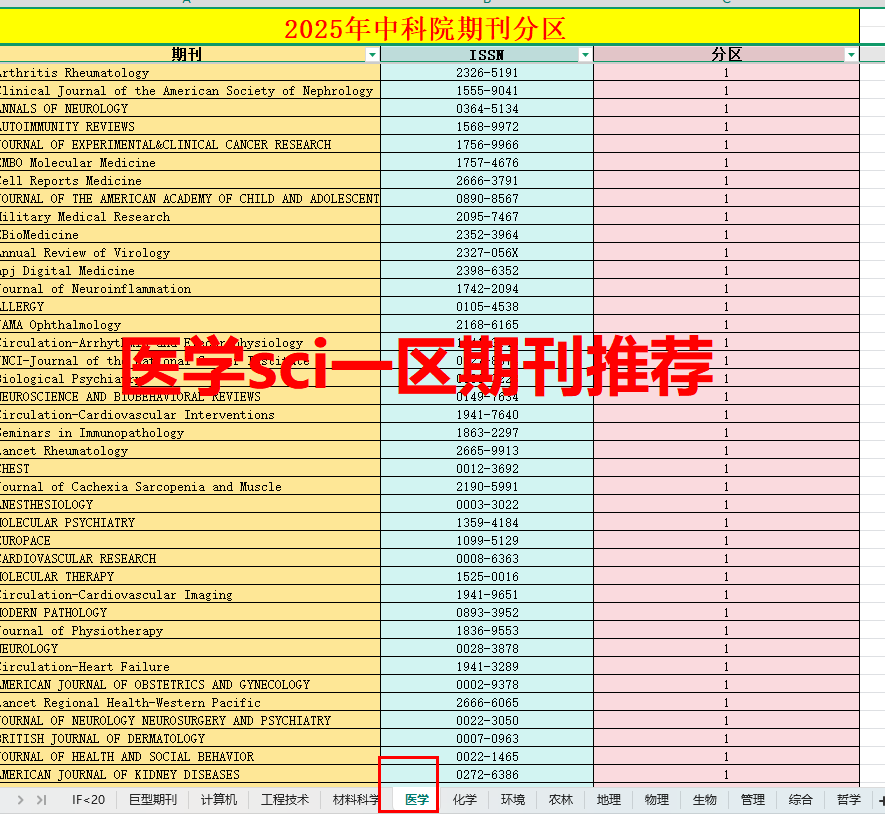Select the title cell 2025年中科院期刊分区

[429, 28]
